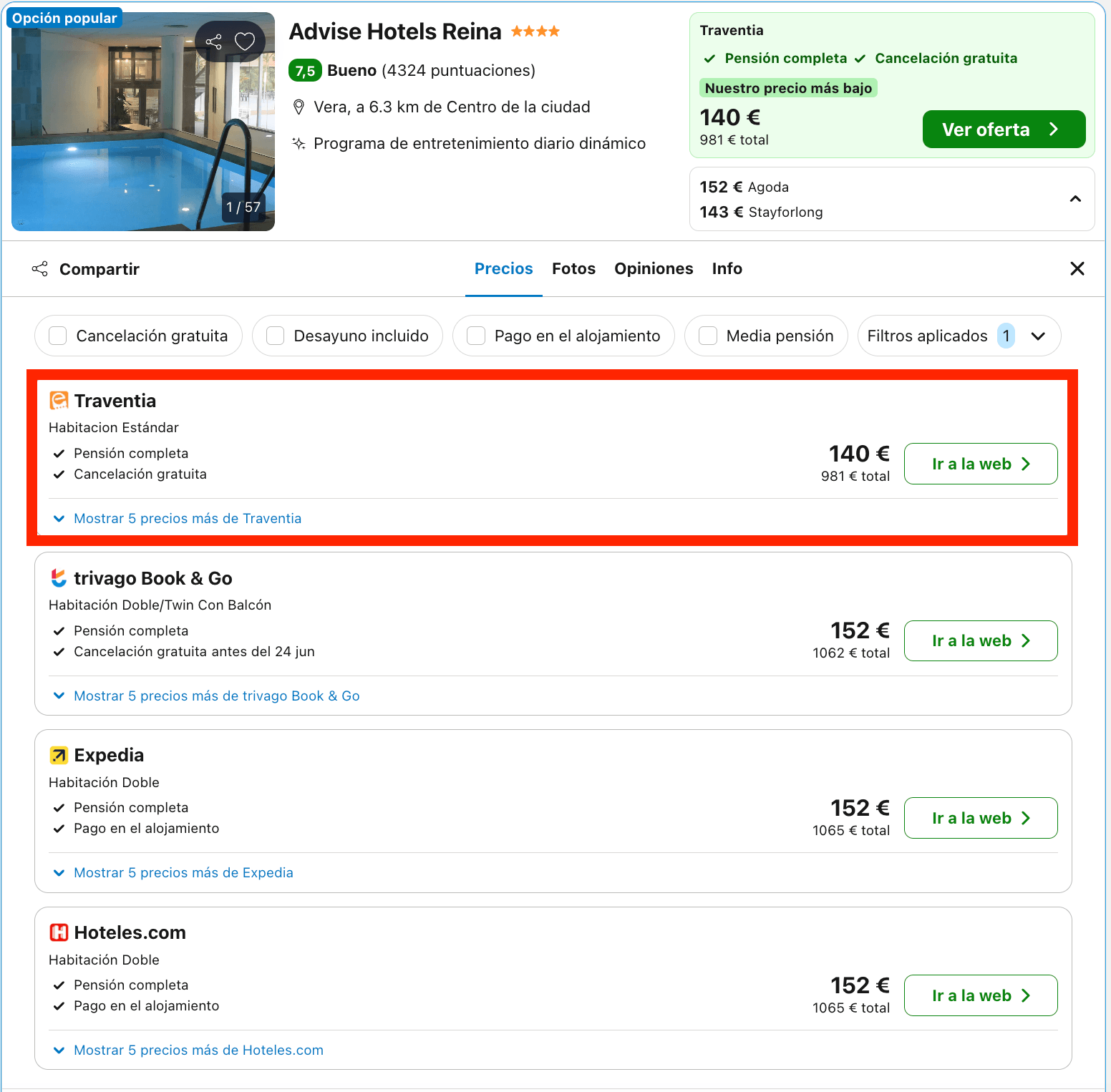Click Cancelación gratuita antes del 24 jun

[194, 651]
